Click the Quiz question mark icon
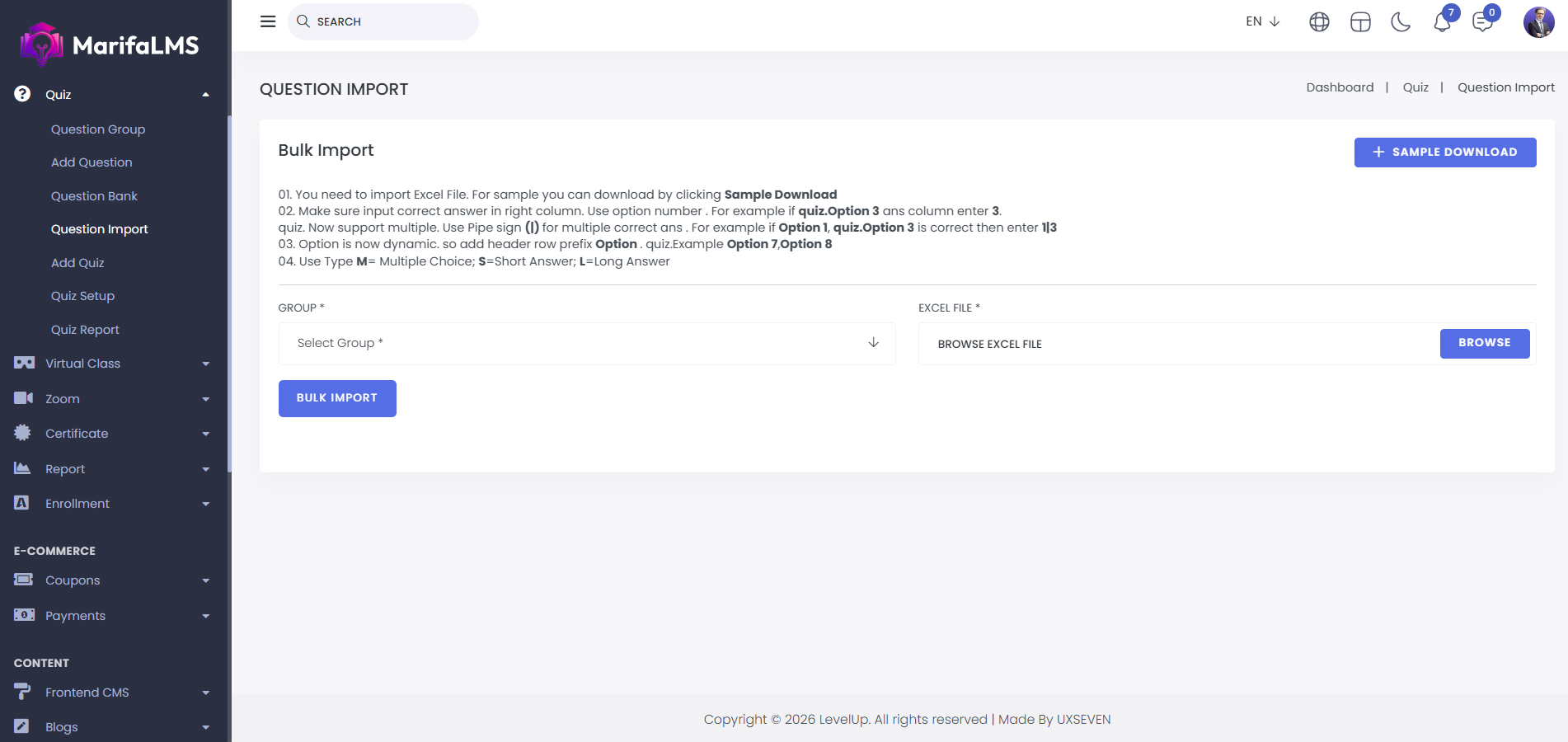This screenshot has width=1568, height=742. click(x=23, y=94)
